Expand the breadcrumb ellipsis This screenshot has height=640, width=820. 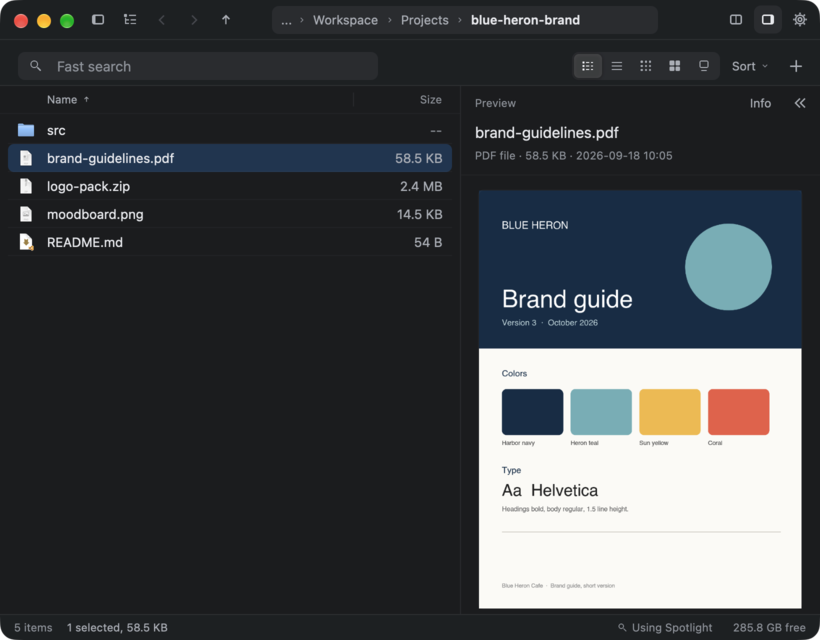(x=286, y=20)
